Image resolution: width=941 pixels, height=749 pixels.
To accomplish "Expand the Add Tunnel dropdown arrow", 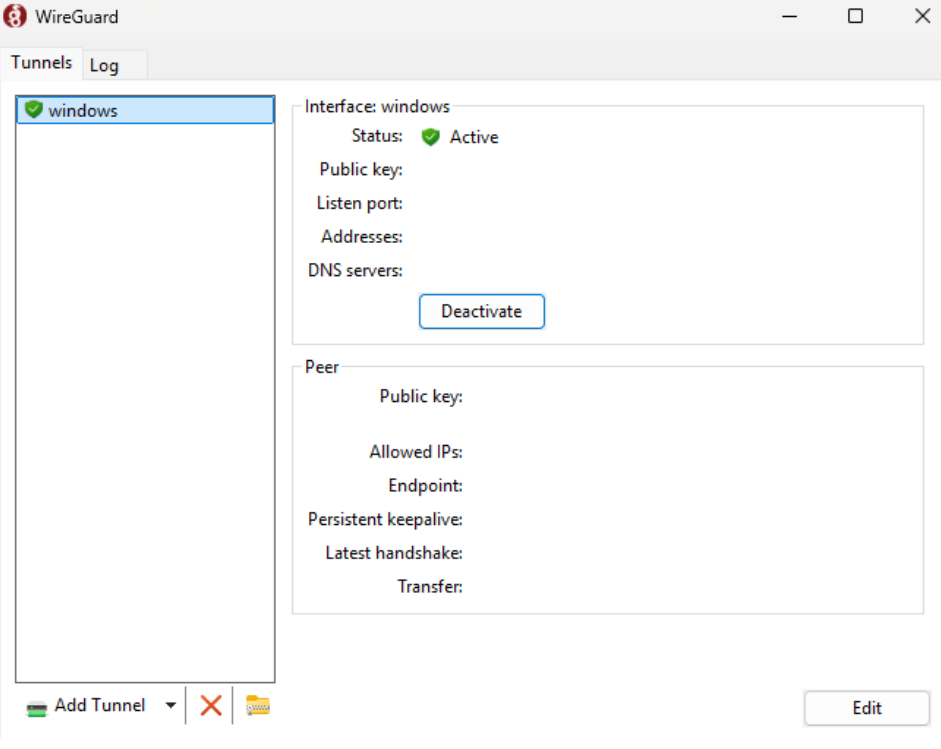I will click(x=171, y=705).
